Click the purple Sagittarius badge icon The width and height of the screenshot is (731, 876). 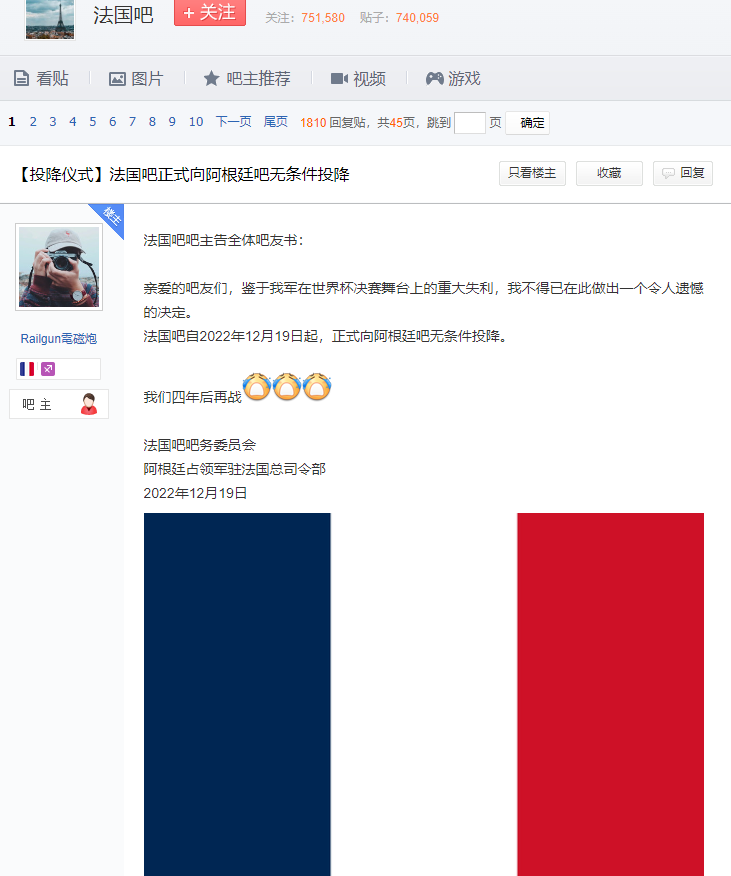(48, 369)
